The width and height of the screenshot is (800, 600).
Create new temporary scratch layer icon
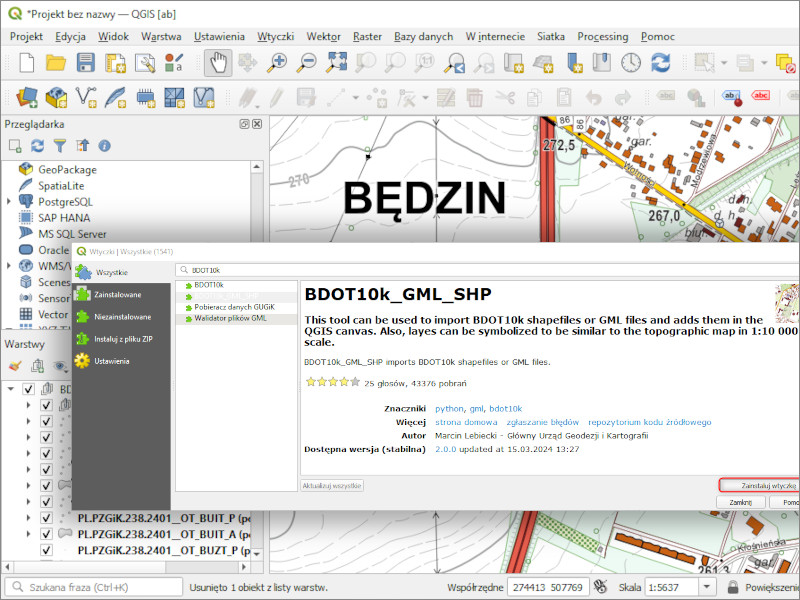tap(145, 97)
